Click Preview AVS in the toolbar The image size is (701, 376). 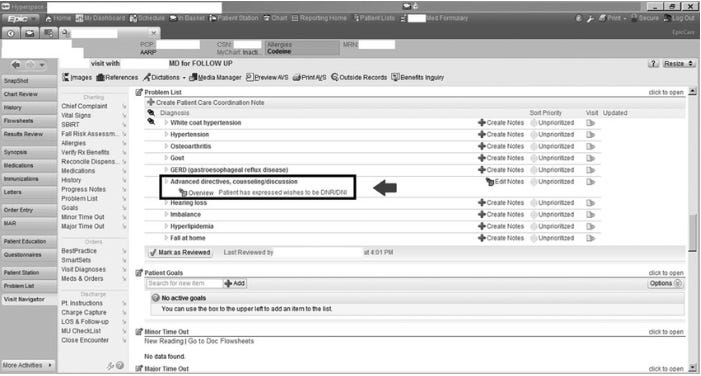click(x=267, y=77)
